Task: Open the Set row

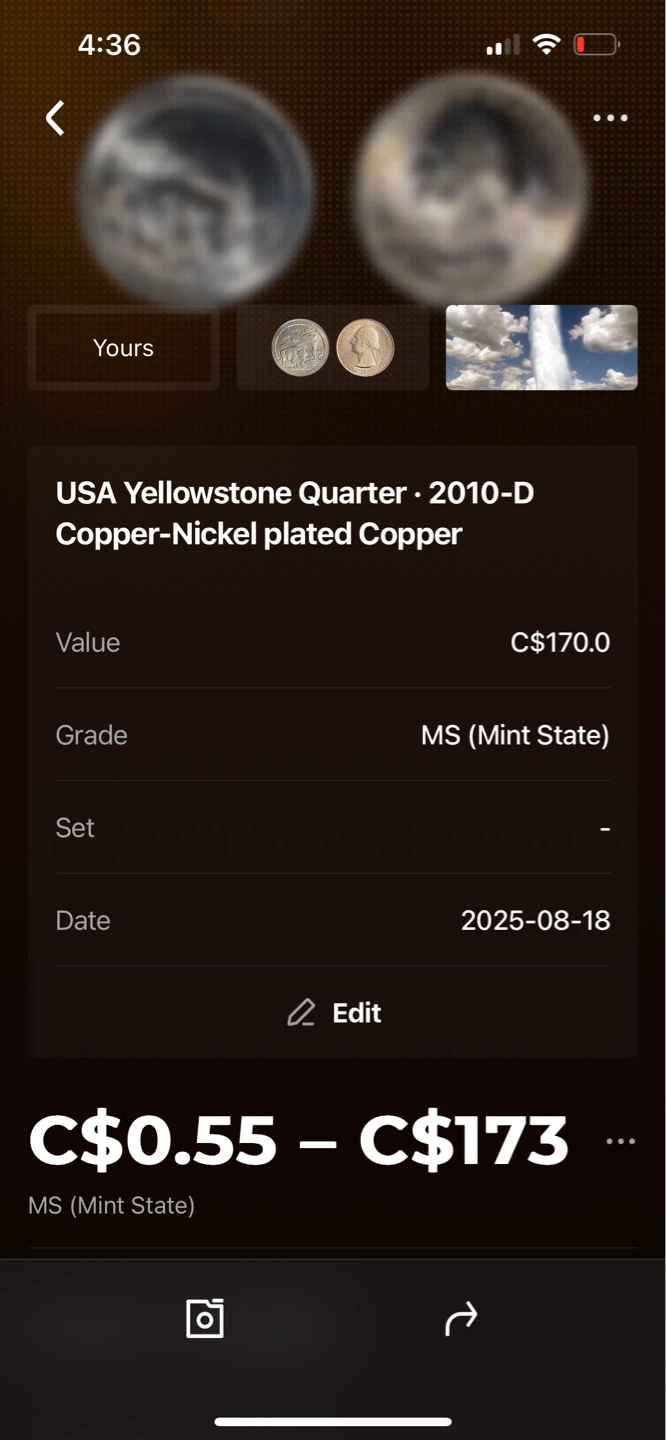Action: click(x=333, y=828)
